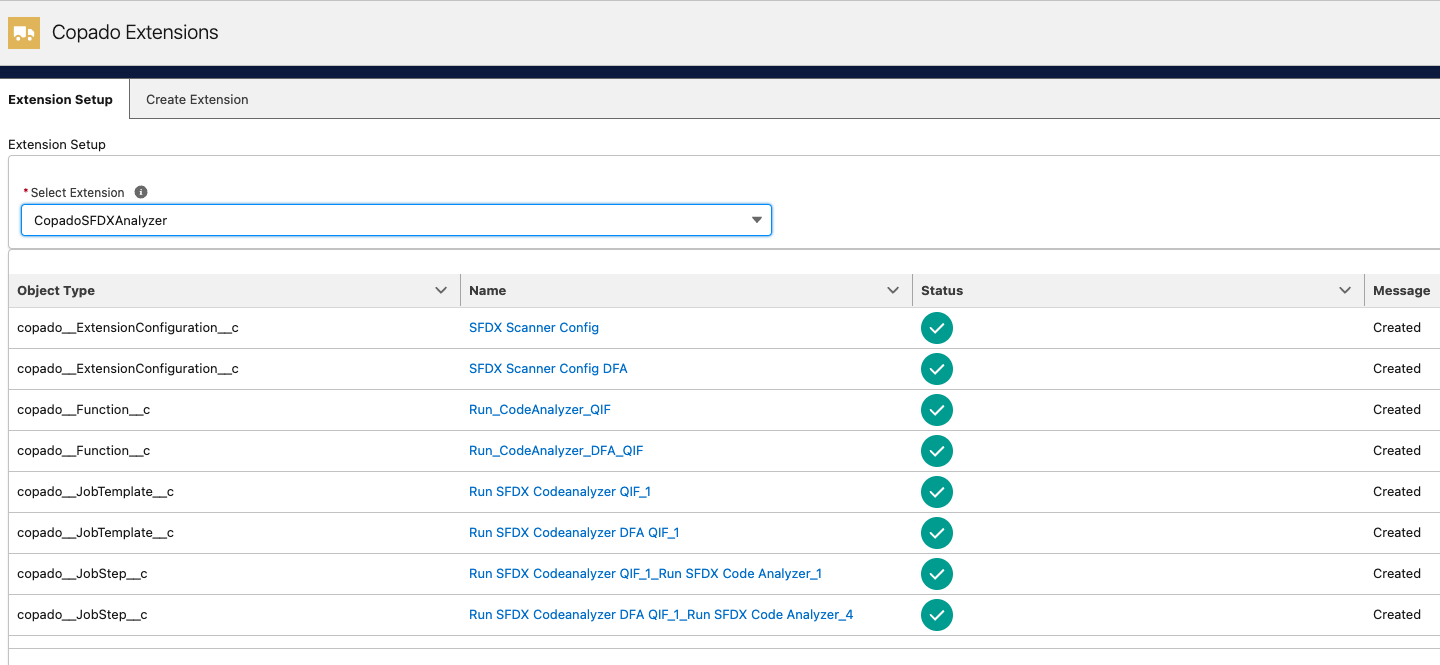The width and height of the screenshot is (1440, 665).
Task: Open the Run_CodeAnalyzer_QIF function link
Action: coord(540,410)
